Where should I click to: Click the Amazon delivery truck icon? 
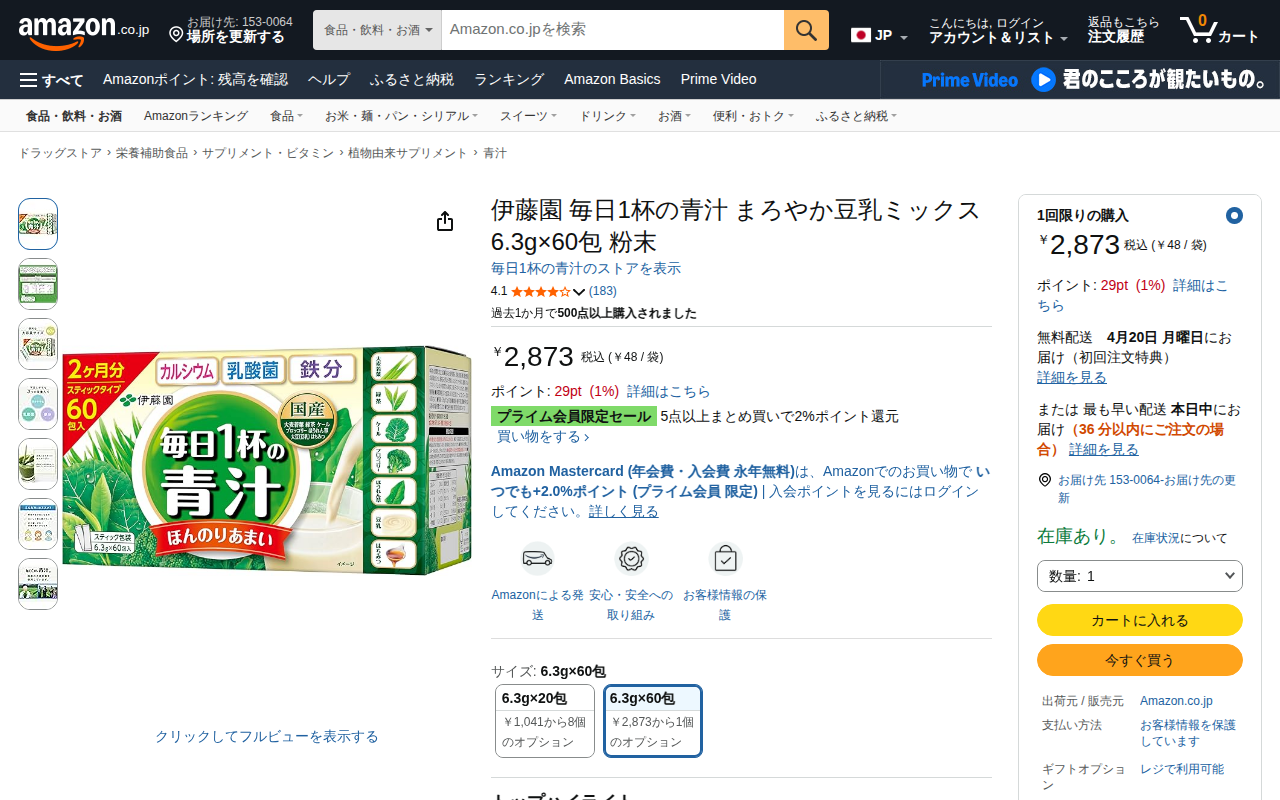pos(537,558)
